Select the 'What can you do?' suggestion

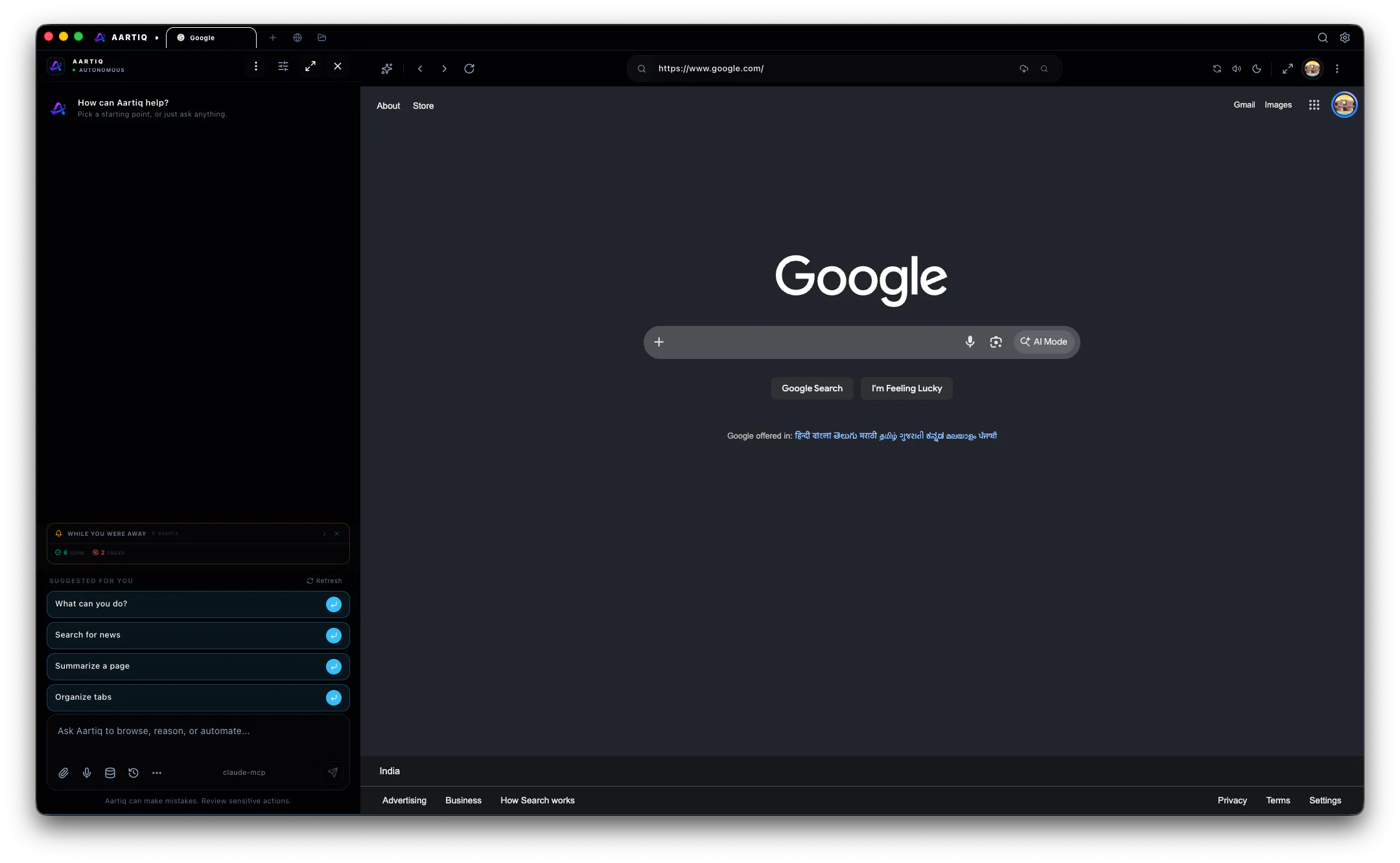pos(198,604)
